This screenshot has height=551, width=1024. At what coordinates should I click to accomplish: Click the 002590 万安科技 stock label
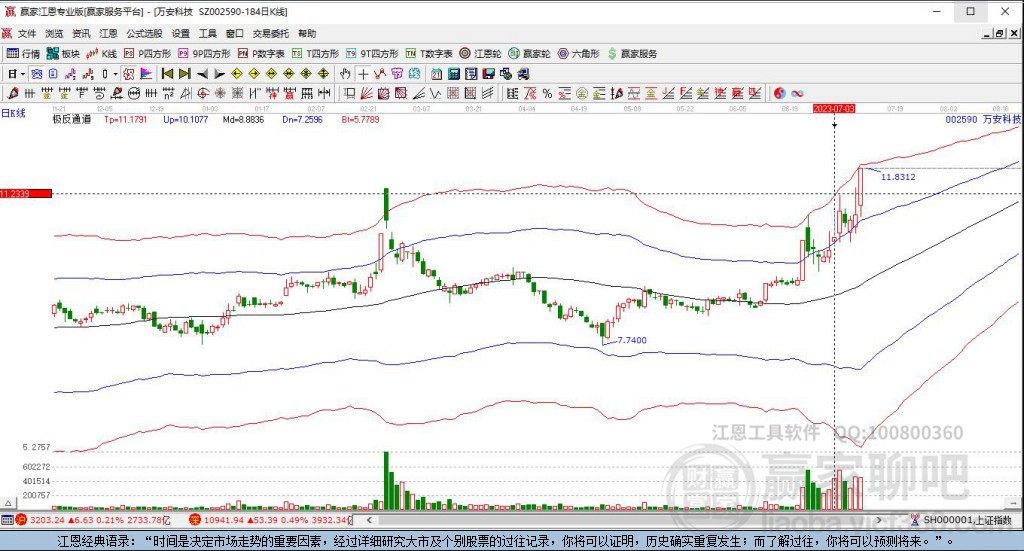point(983,119)
